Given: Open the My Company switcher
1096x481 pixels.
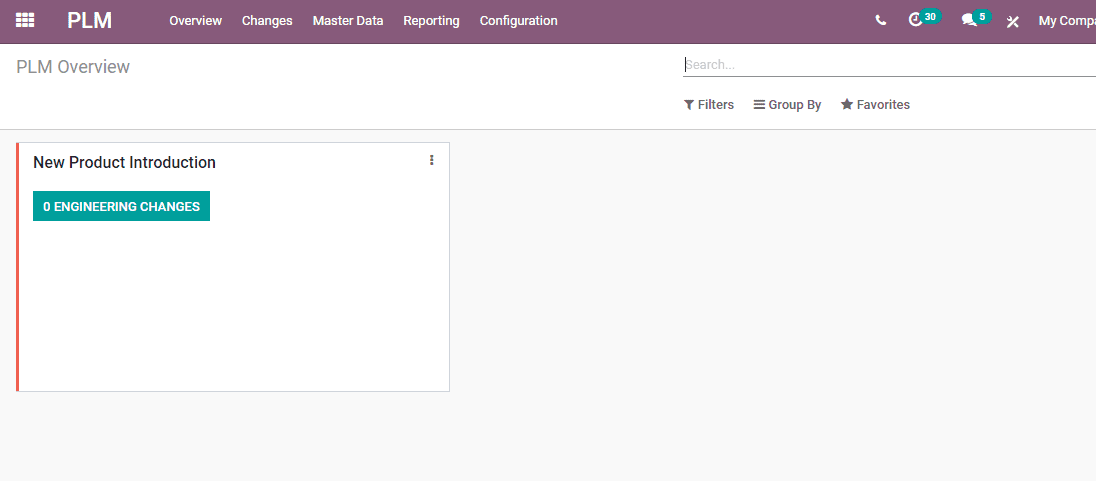Looking at the screenshot, I should [x=1067, y=21].
